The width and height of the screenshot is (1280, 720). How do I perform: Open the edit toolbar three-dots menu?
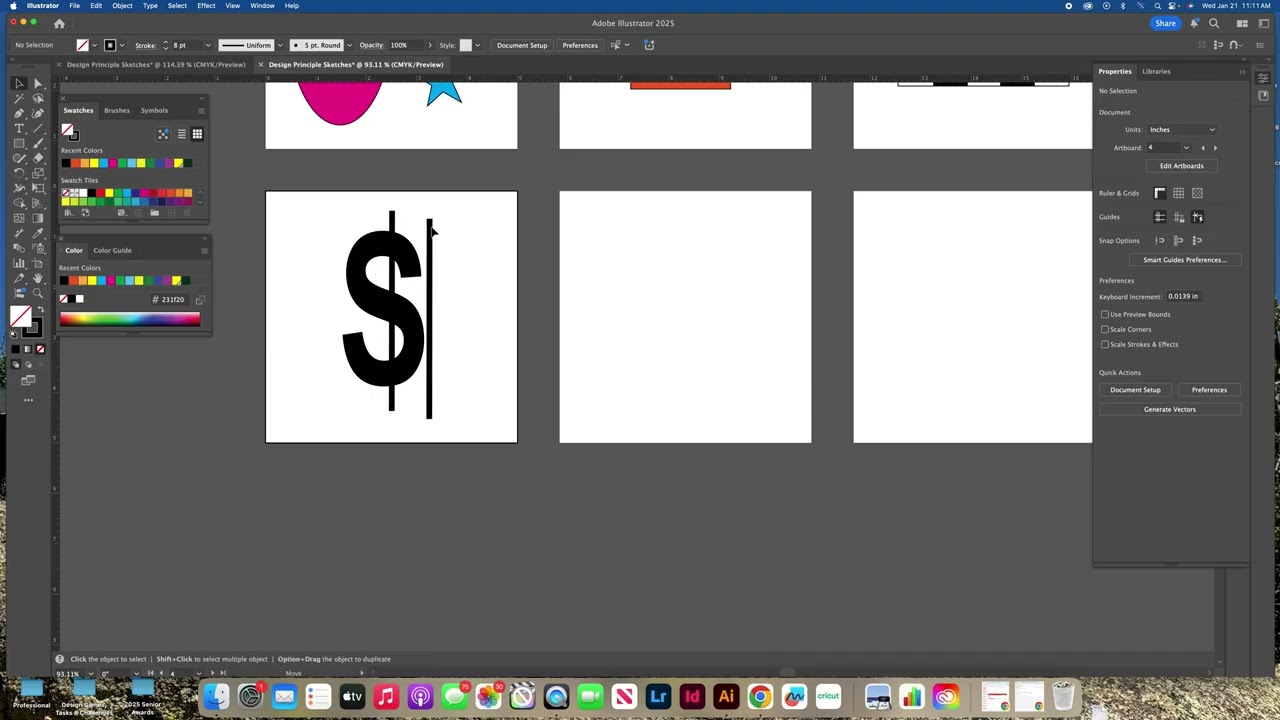28,399
